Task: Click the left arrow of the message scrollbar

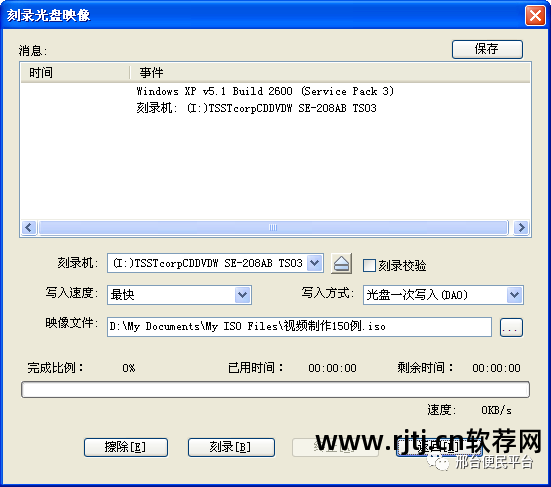Action: (x=29, y=227)
